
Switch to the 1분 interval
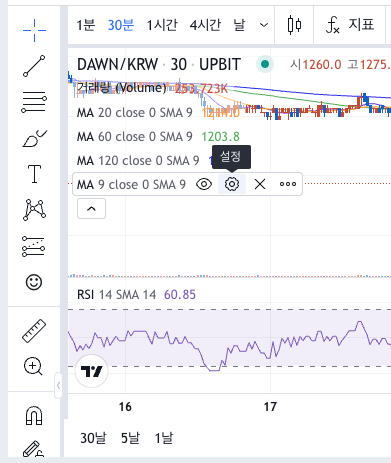click(x=86, y=25)
